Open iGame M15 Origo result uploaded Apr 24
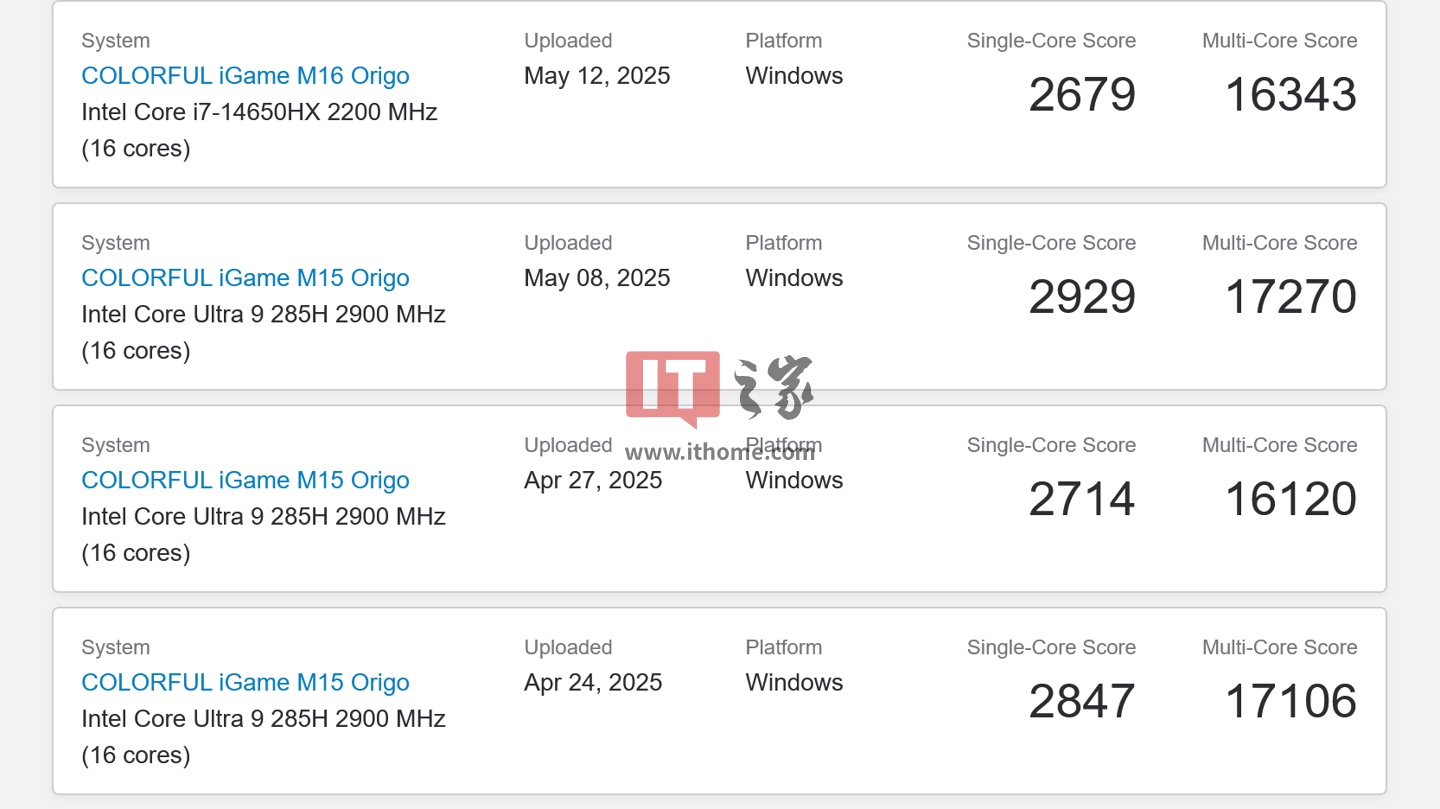 pyautogui.click(x=245, y=682)
